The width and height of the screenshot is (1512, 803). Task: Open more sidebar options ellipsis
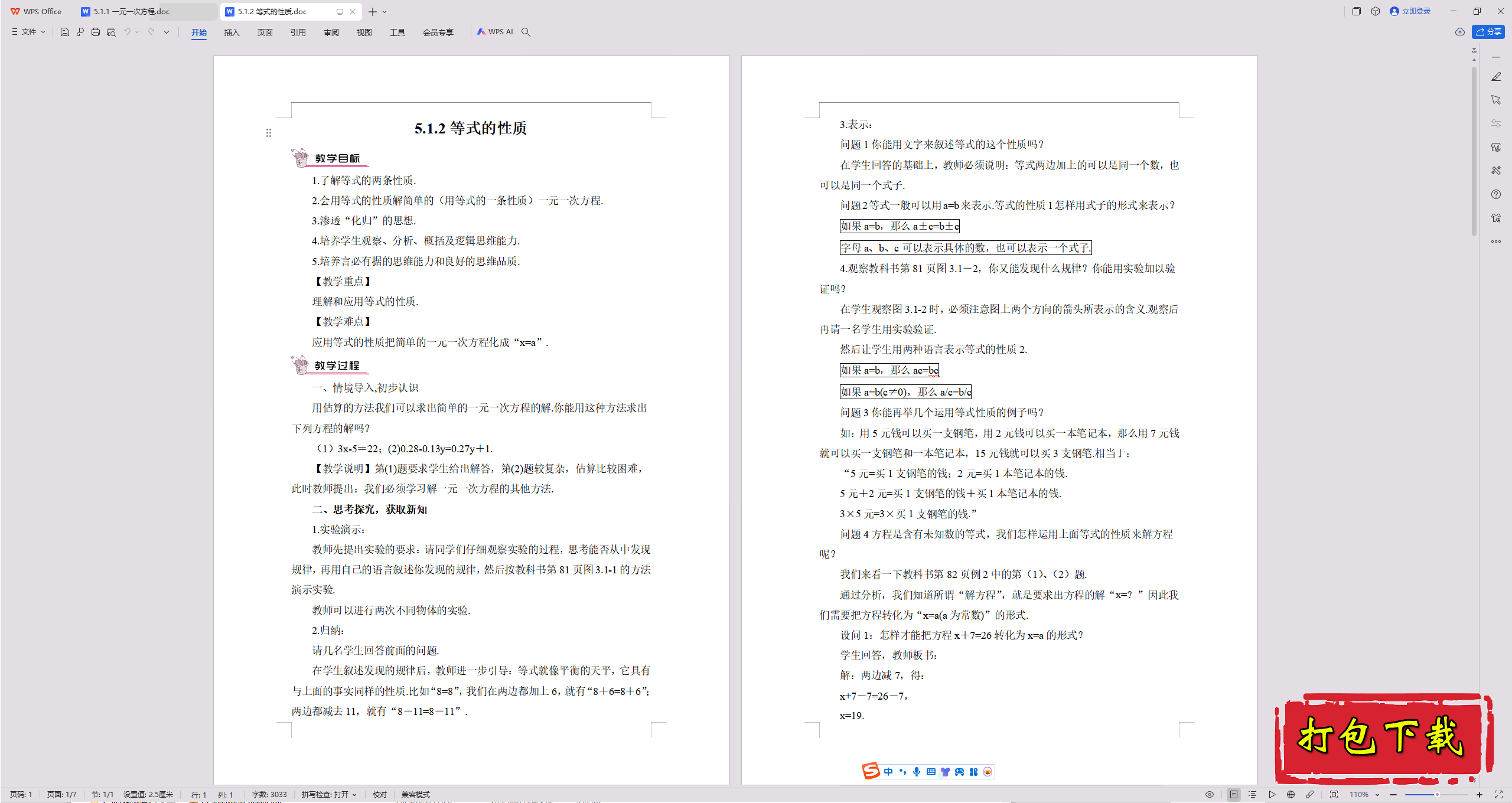(x=1496, y=241)
